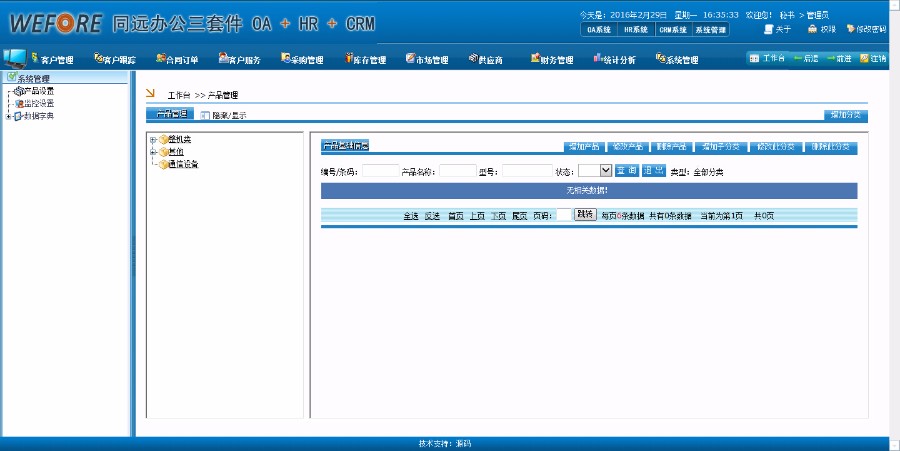Click the 后退 left arrow icon
The width and height of the screenshot is (900, 451).
coord(798,59)
